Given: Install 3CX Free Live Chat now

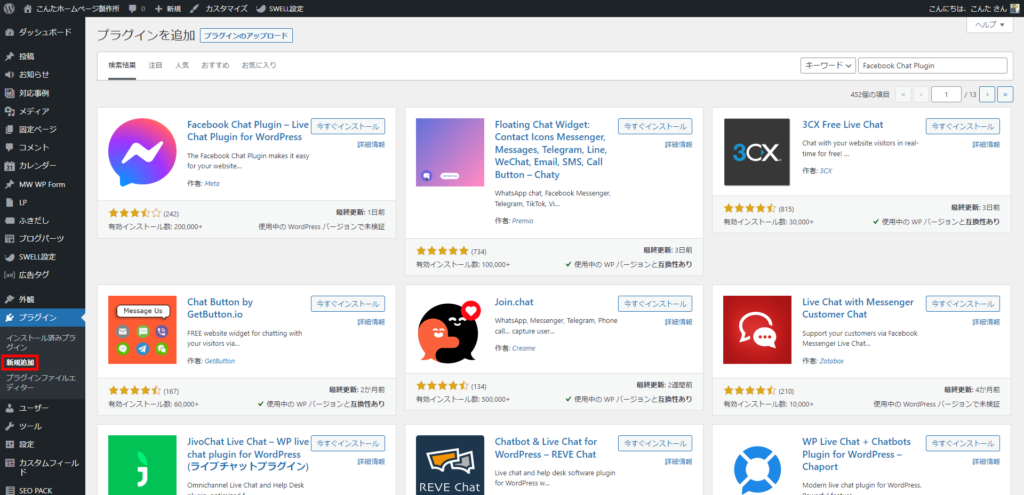Looking at the screenshot, I should click(x=963, y=126).
